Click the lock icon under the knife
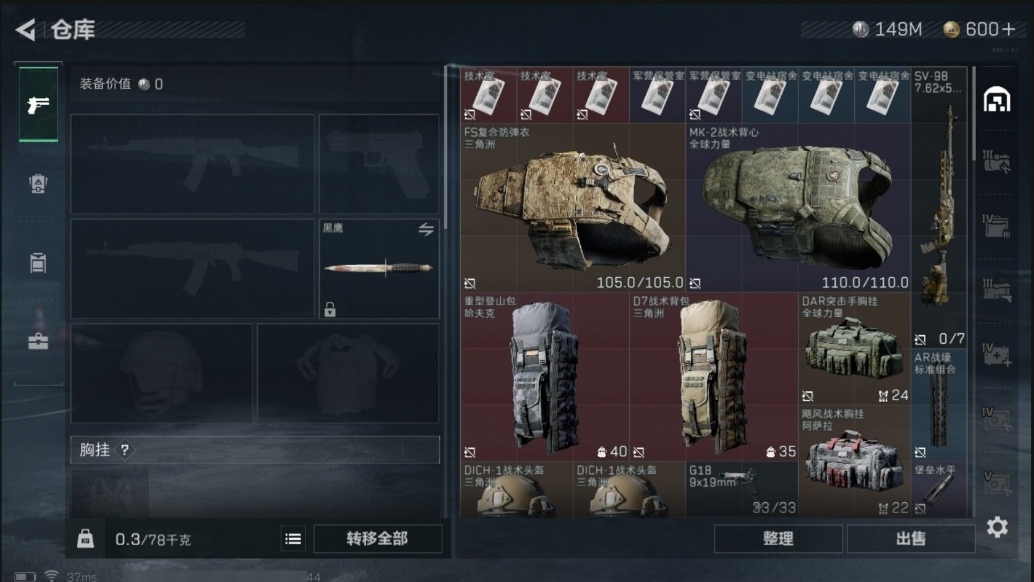The image size is (1034, 582). coord(330,308)
